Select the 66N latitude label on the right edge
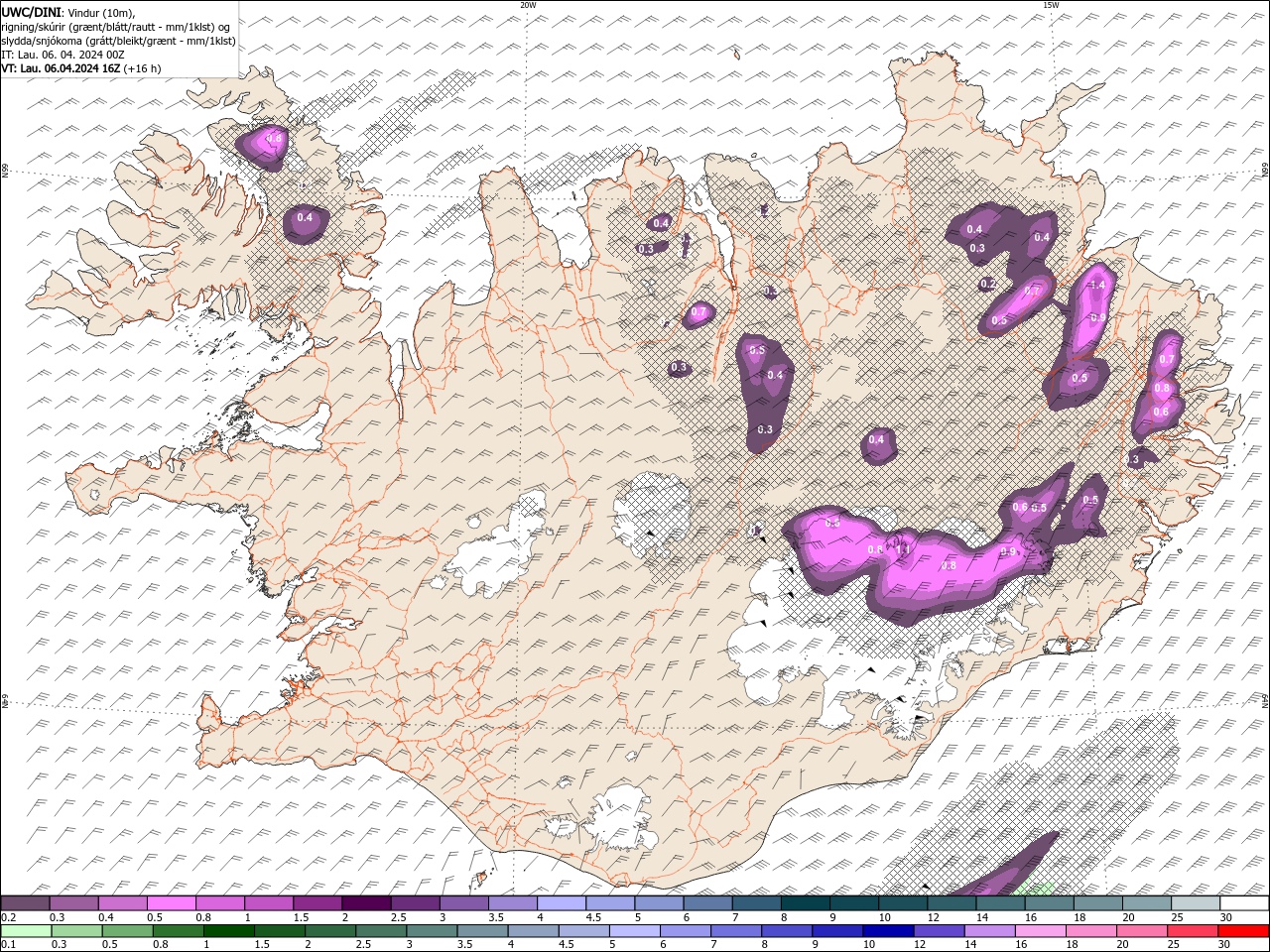The width and height of the screenshot is (1270, 952). 1265,170
